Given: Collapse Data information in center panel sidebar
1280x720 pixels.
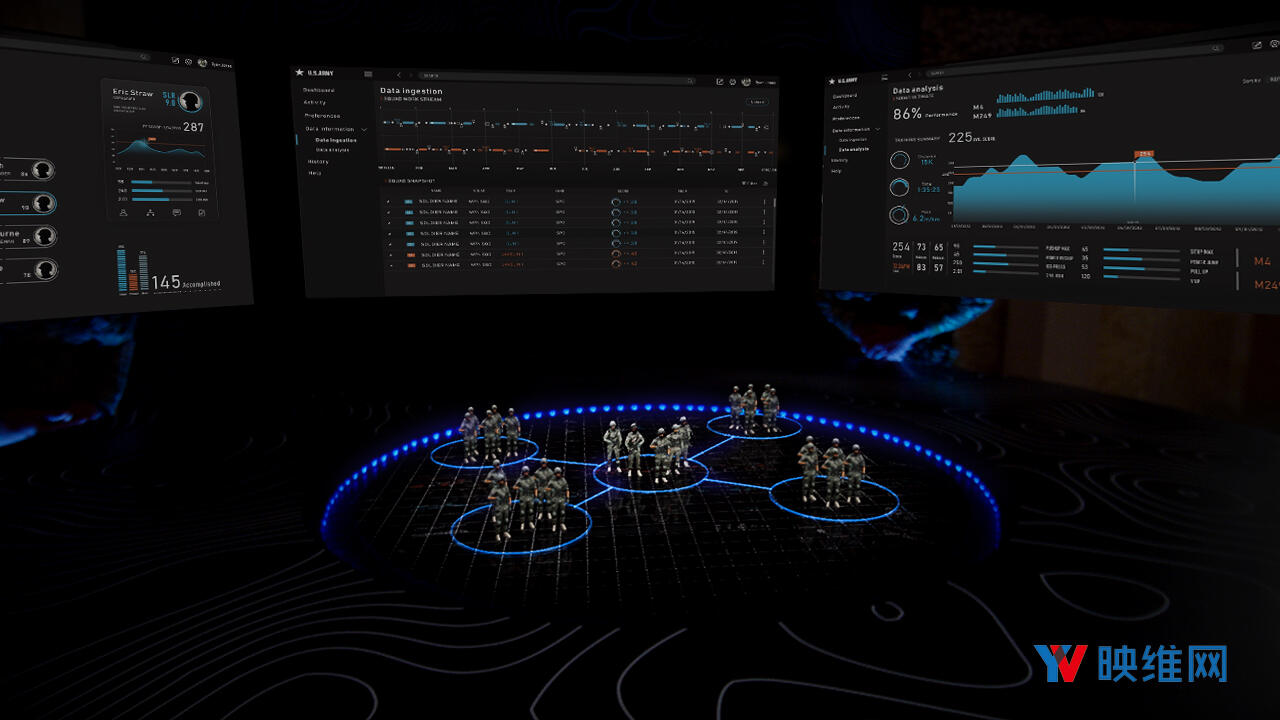Looking at the screenshot, I should 364,130.
